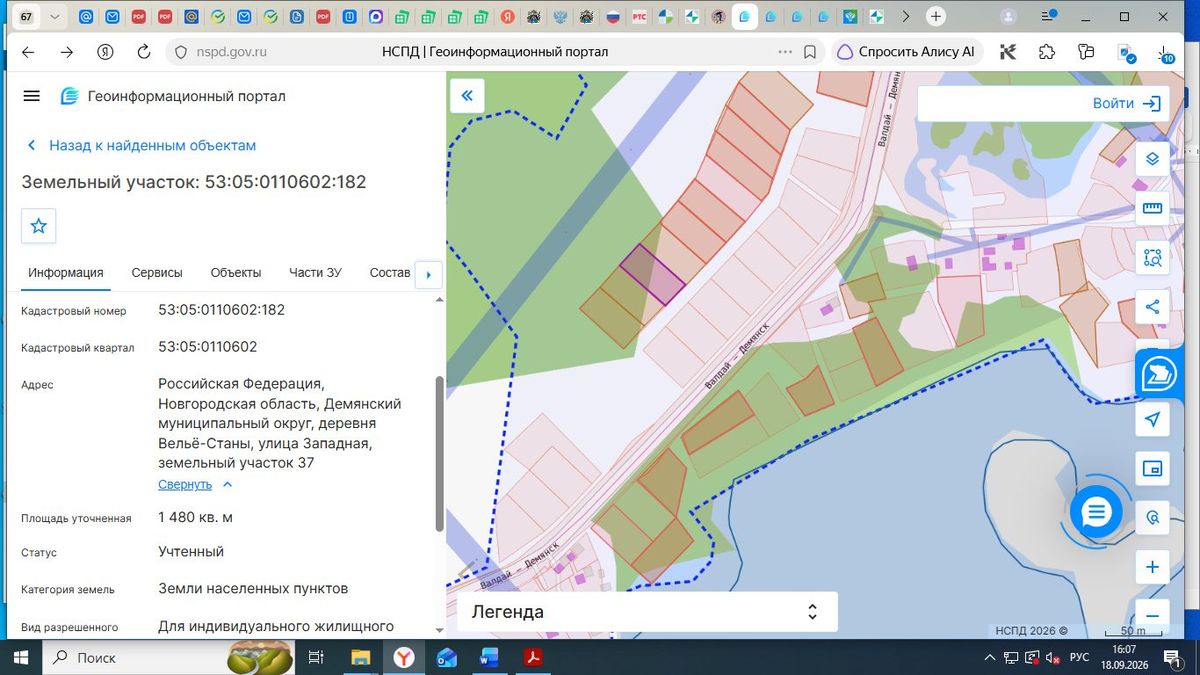
Task: Select the Состав tab
Action: tap(390, 273)
